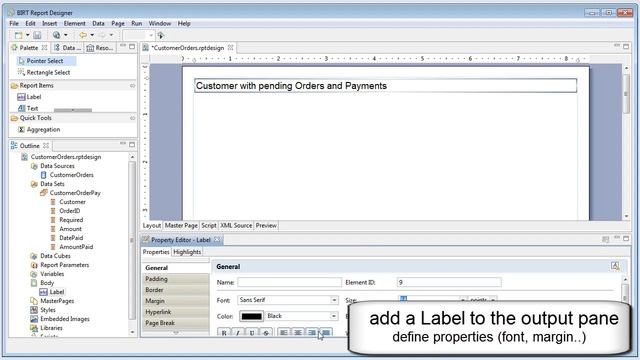
Task: Select the Border property category
Action: [176, 290]
